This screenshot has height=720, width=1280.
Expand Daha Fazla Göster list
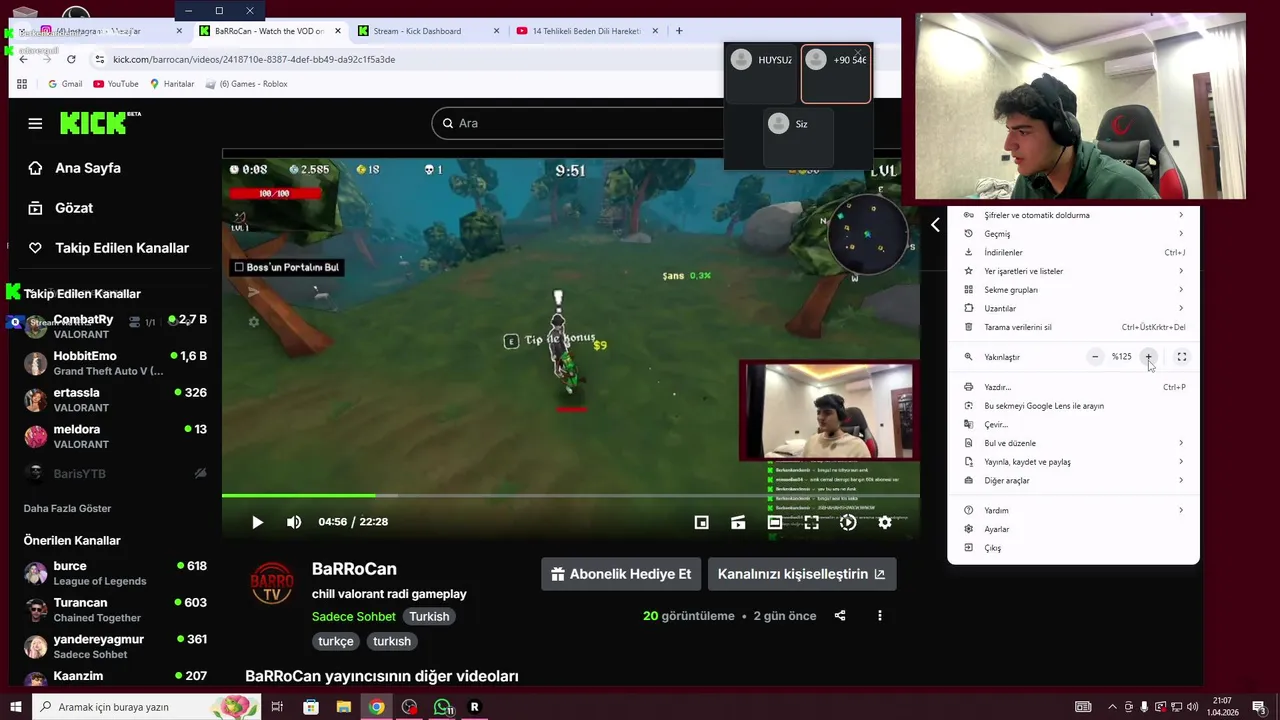(67, 508)
